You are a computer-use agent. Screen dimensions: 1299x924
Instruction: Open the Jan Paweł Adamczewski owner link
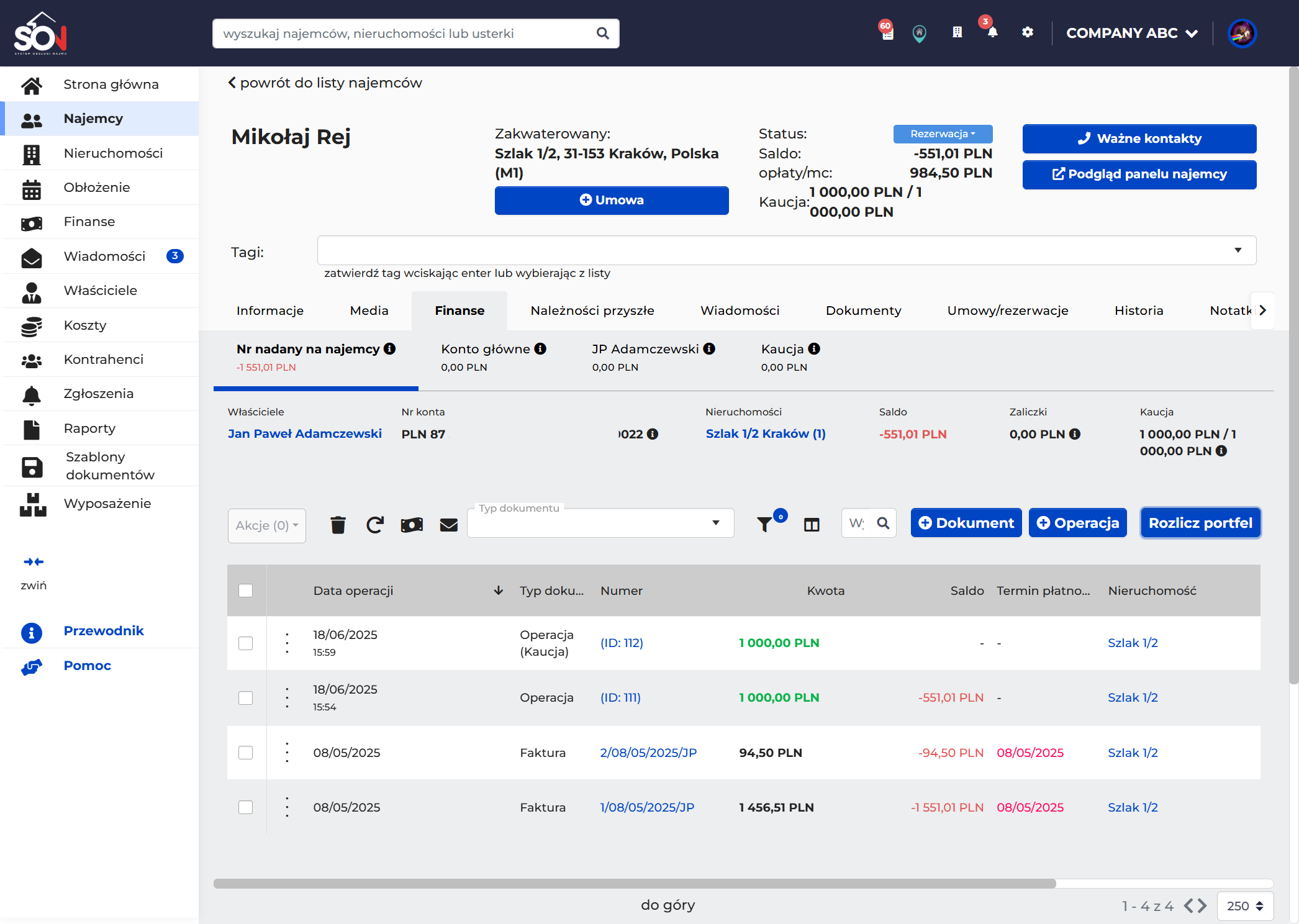coord(305,433)
